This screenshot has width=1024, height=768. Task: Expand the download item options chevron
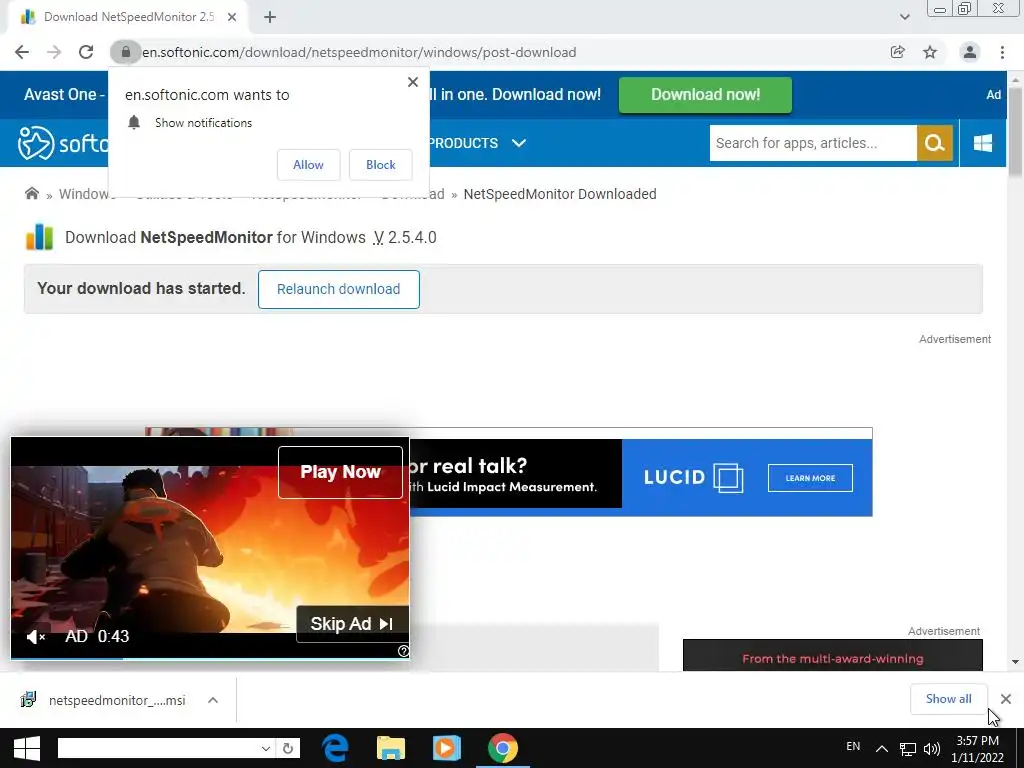tap(213, 700)
